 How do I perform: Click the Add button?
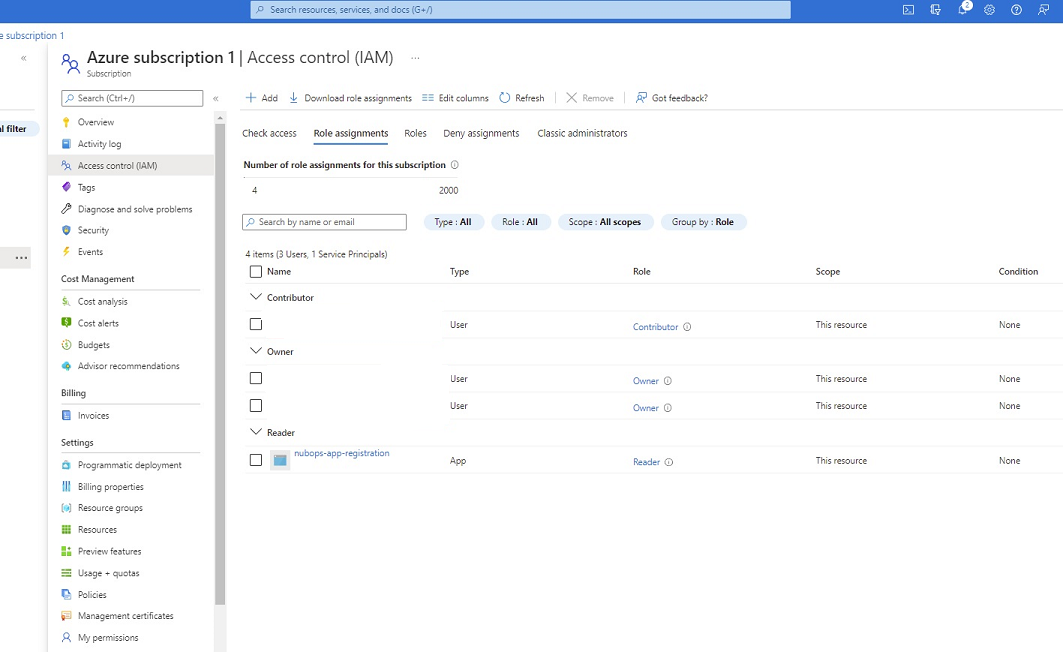click(x=262, y=98)
